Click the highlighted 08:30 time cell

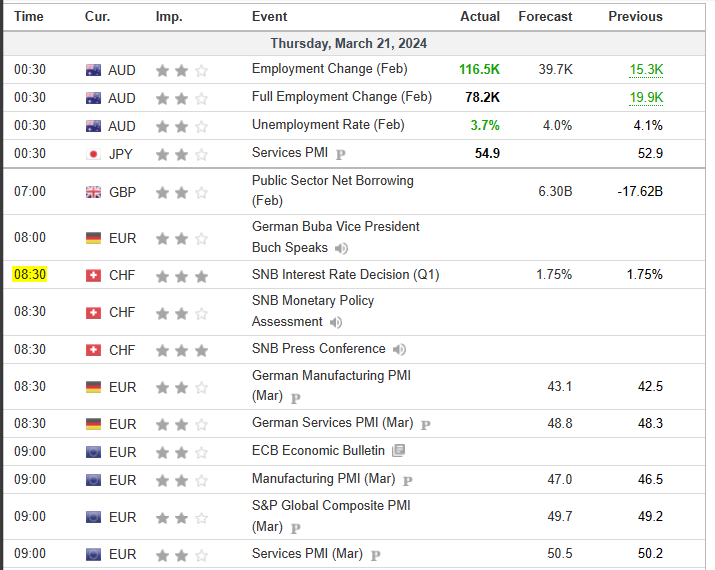click(30, 275)
